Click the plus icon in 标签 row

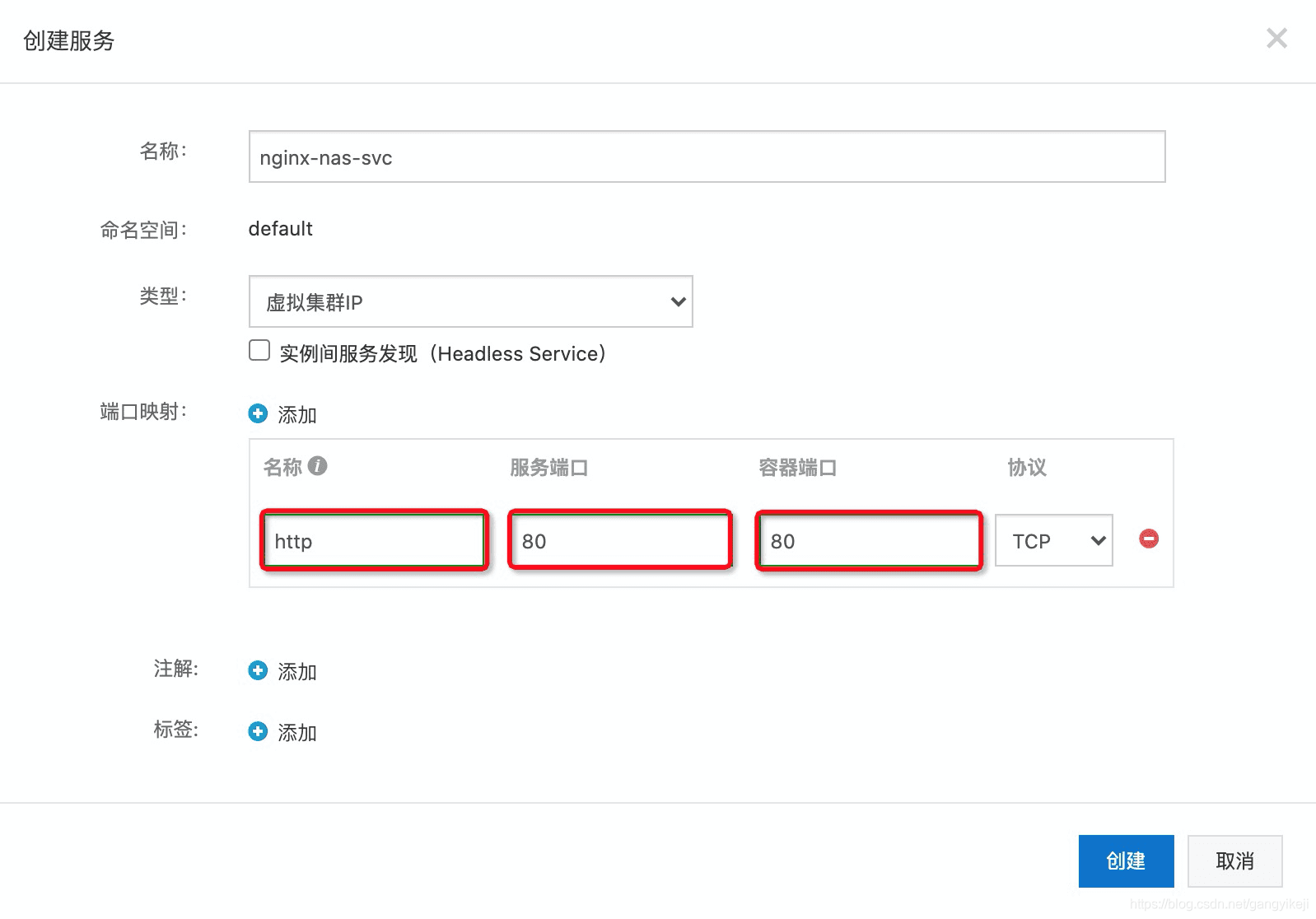(258, 731)
